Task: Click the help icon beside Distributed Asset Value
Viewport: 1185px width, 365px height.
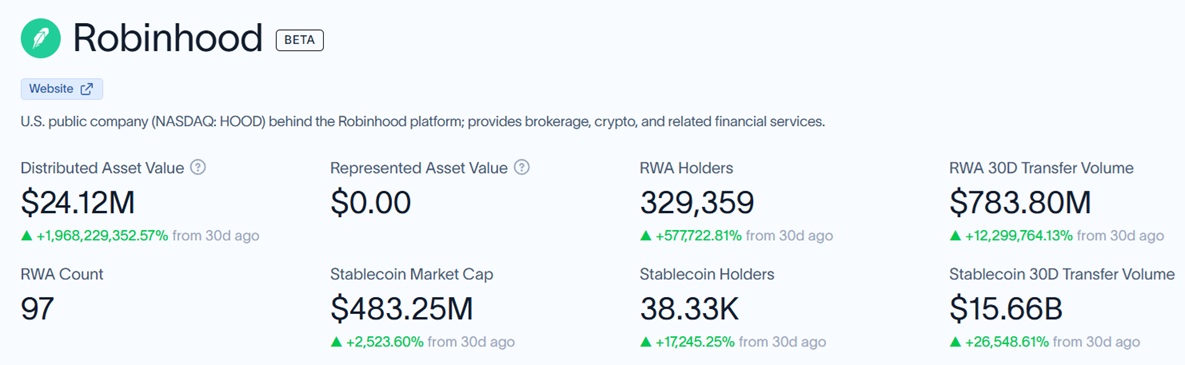Action: (198, 168)
